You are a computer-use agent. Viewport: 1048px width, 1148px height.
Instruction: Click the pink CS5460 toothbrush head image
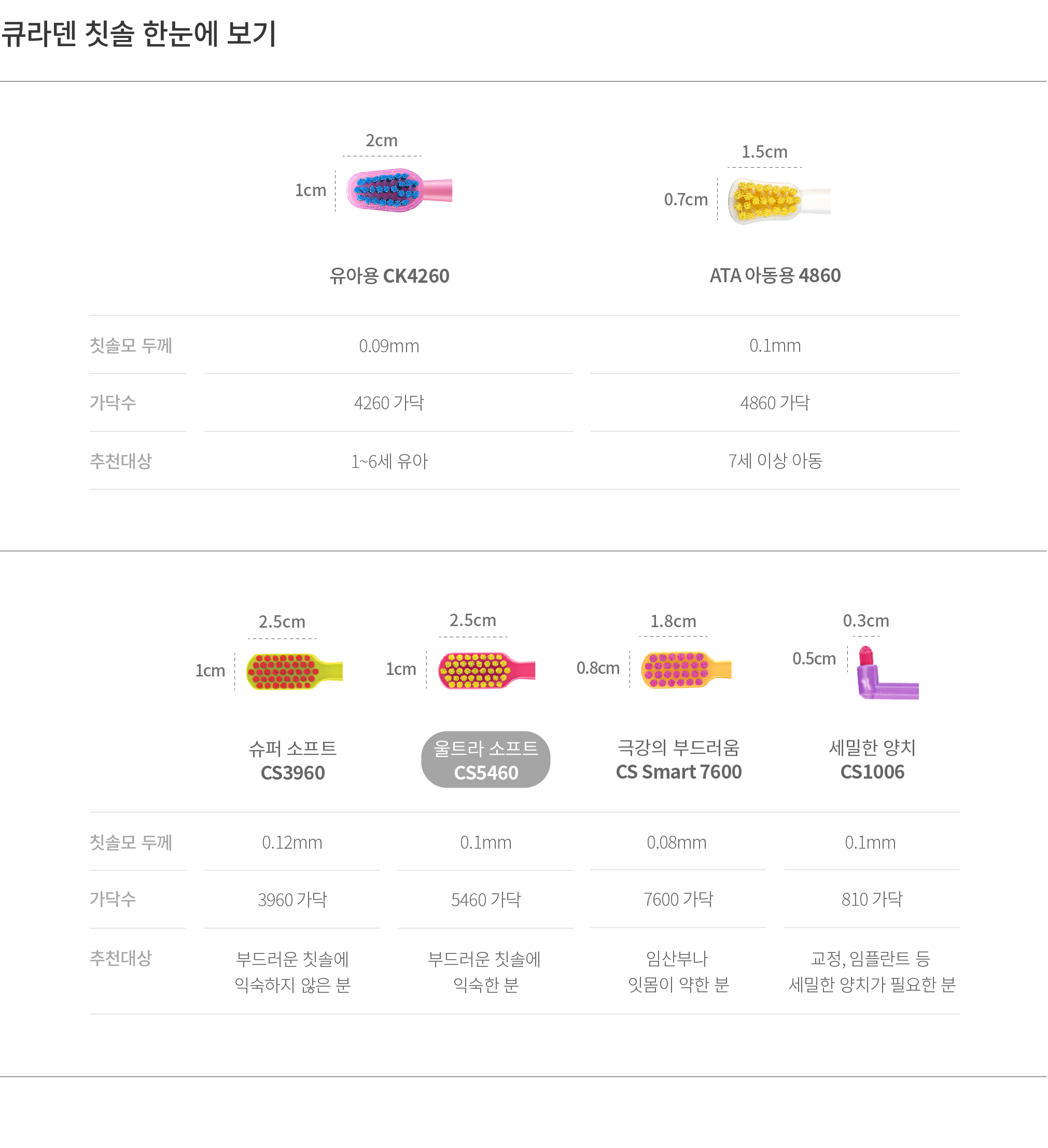click(x=487, y=671)
